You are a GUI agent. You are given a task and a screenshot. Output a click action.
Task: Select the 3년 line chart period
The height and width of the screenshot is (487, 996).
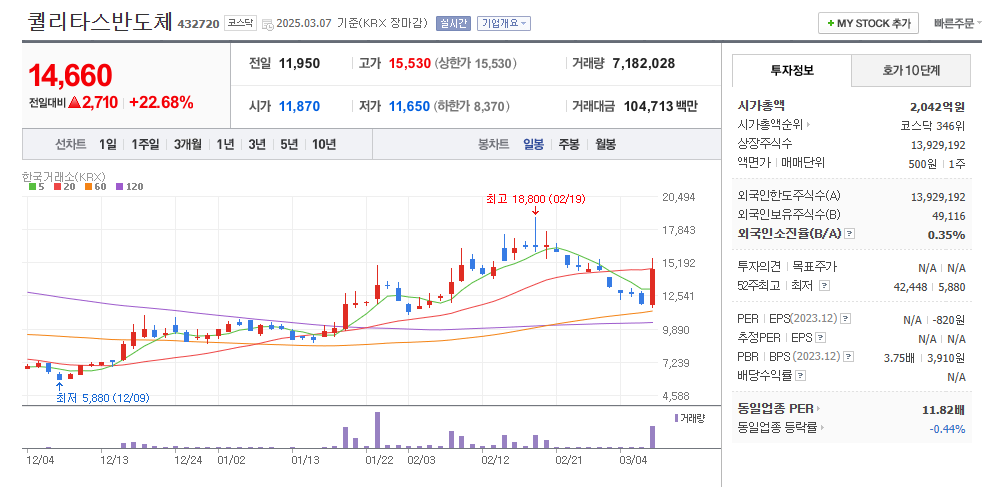257,144
